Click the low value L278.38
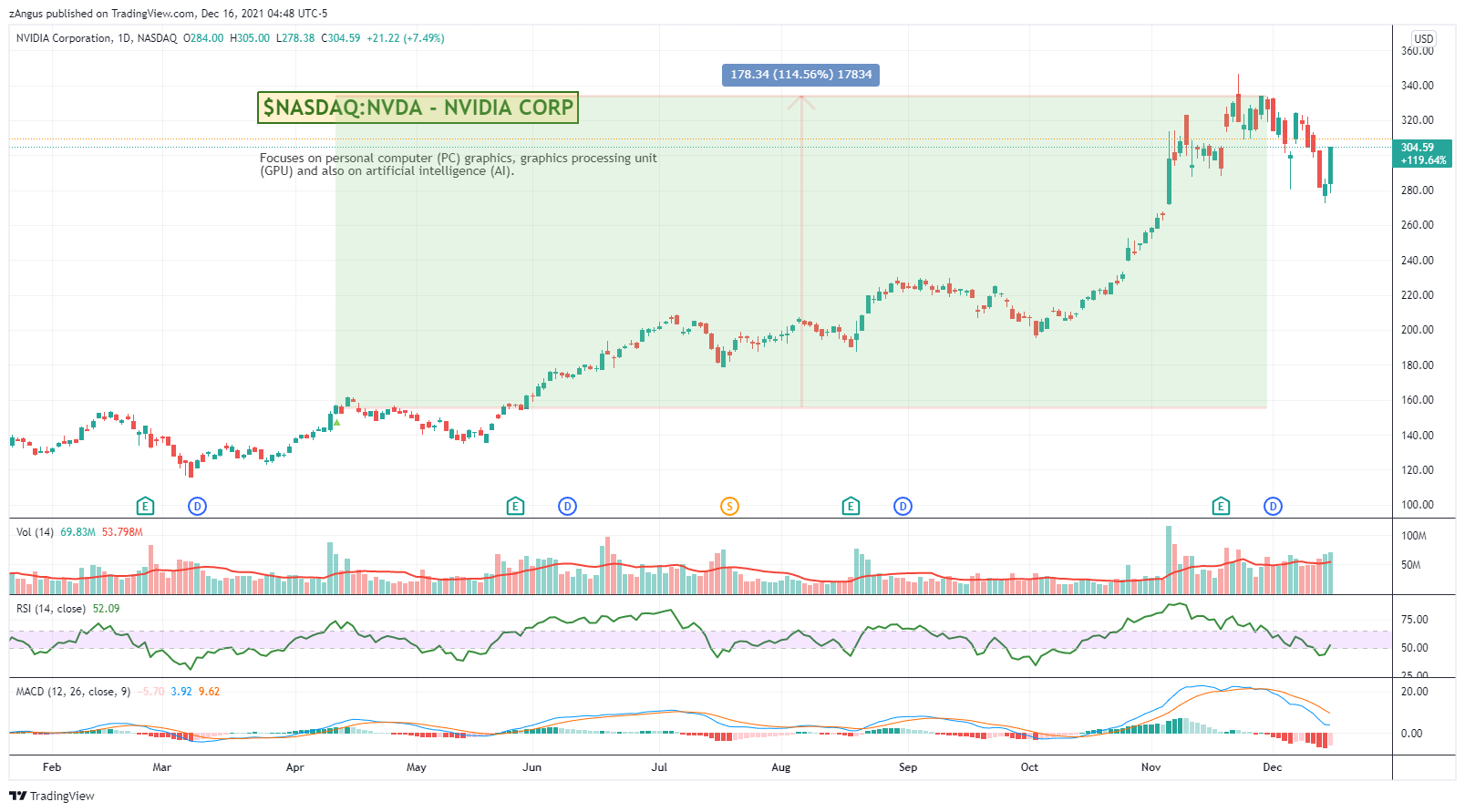This screenshot has height=812, width=1465. tap(295, 38)
